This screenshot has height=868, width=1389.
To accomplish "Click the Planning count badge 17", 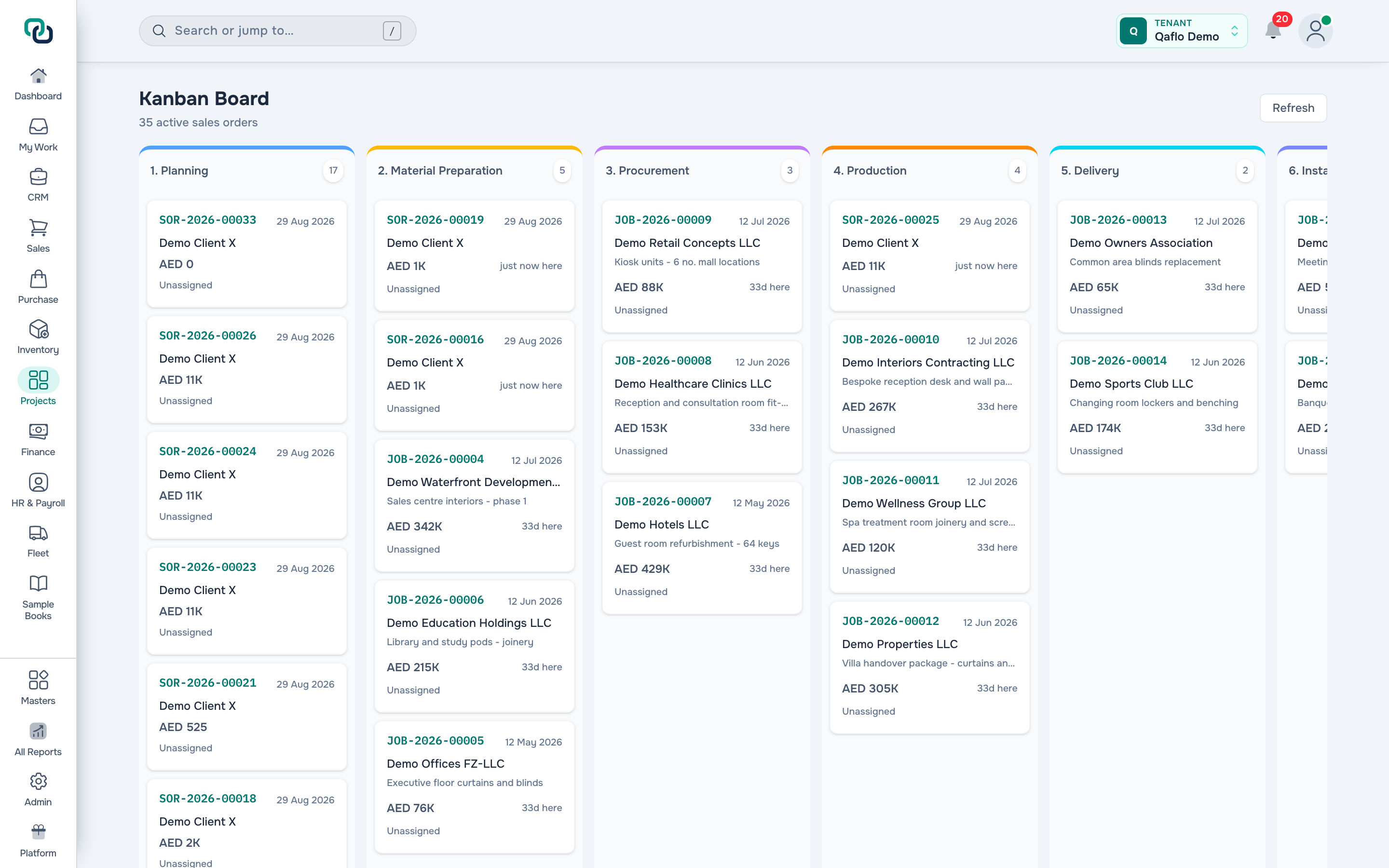I will [x=333, y=171].
